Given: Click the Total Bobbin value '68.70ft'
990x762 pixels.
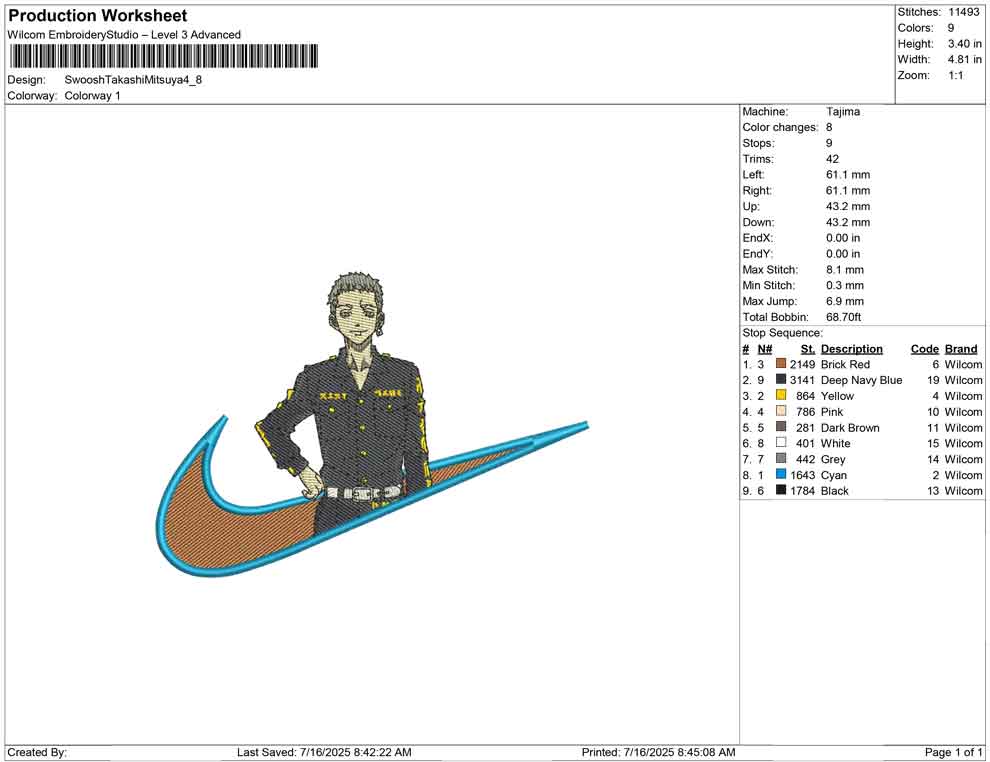Looking at the screenshot, I should coord(844,317).
